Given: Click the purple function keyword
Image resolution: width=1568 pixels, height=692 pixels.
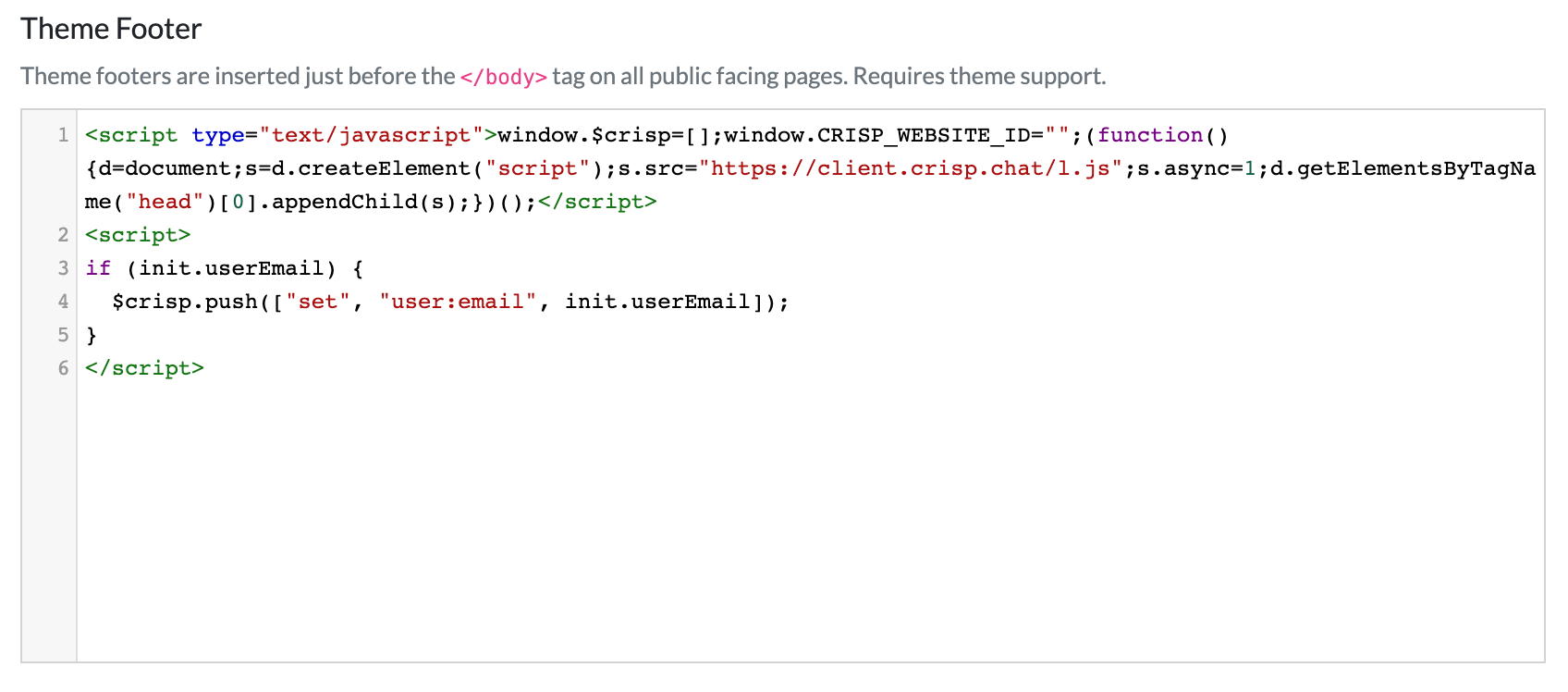Looking at the screenshot, I should point(1150,135).
